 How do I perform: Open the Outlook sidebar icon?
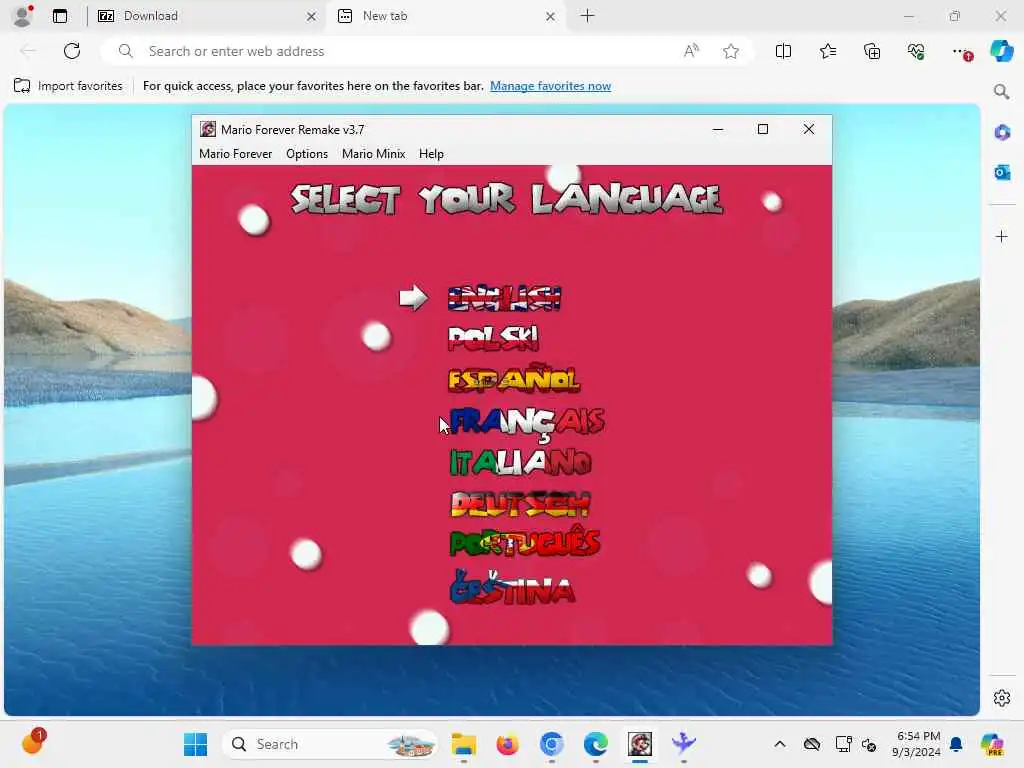click(x=1002, y=172)
